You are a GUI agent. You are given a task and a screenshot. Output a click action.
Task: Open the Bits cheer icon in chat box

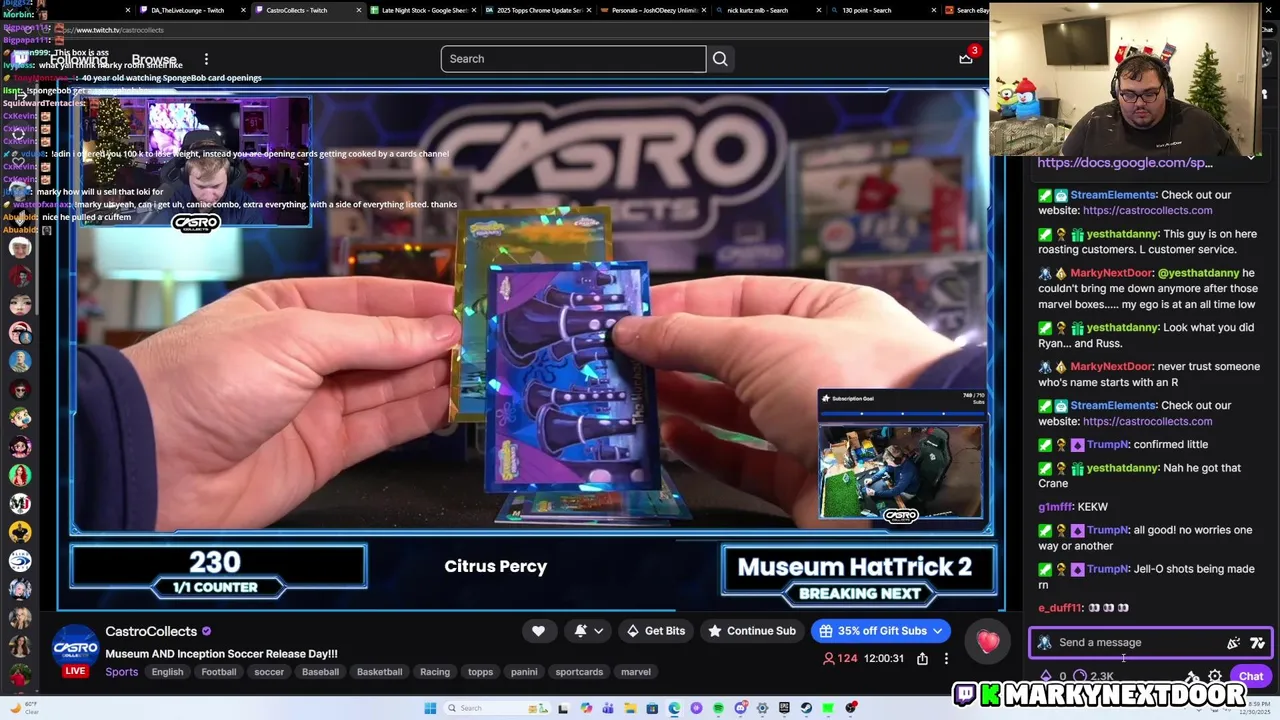click(1233, 643)
